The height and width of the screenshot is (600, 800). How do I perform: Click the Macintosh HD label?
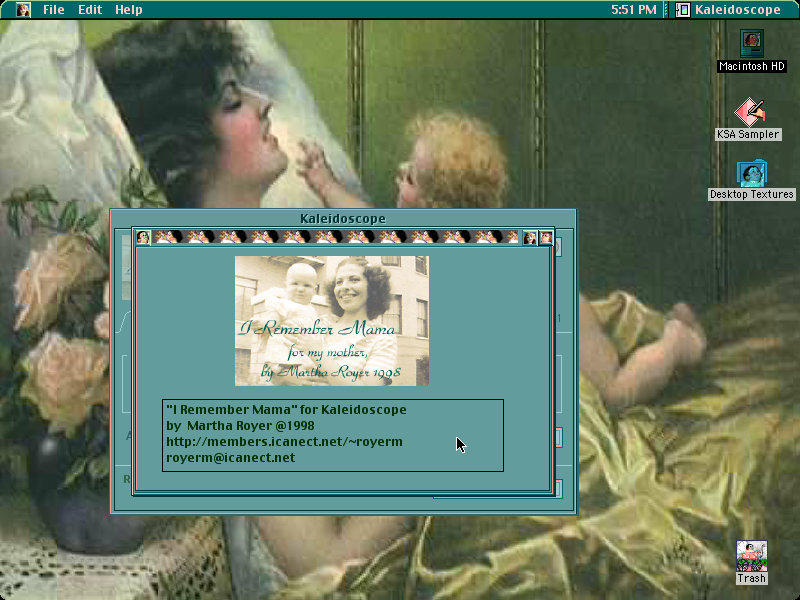pos(752,66)
